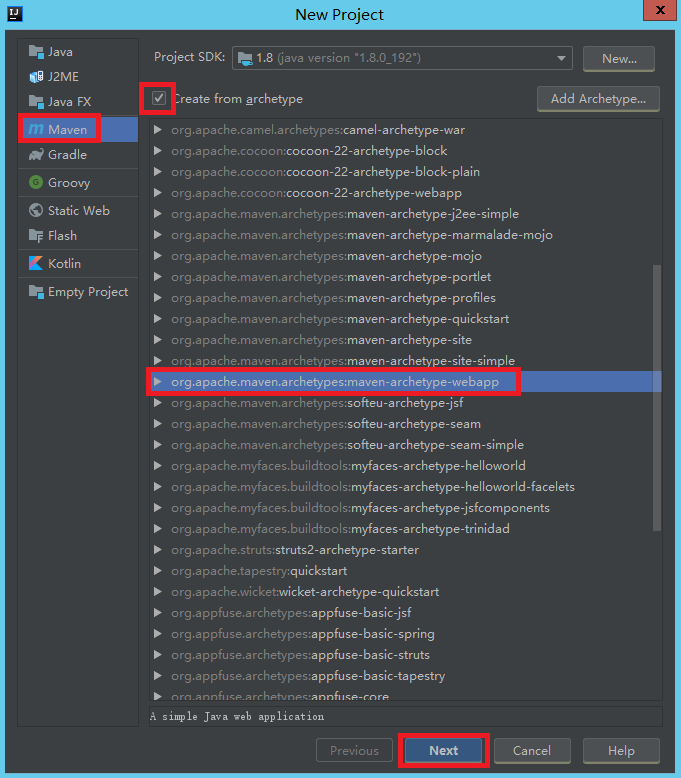Select Kotlin project type
The width and height of the screenshot is (681, 778).
point(78,263)
